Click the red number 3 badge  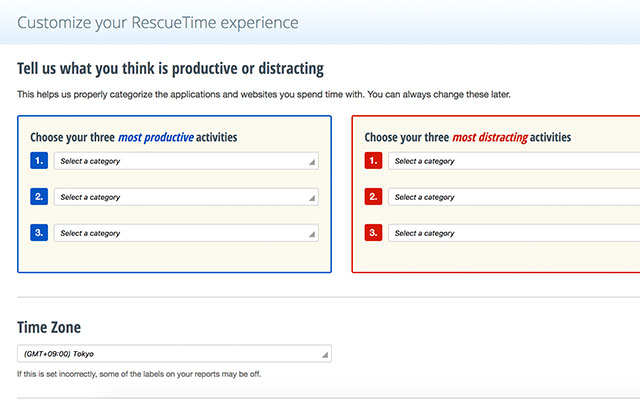[x=373, y=233]
